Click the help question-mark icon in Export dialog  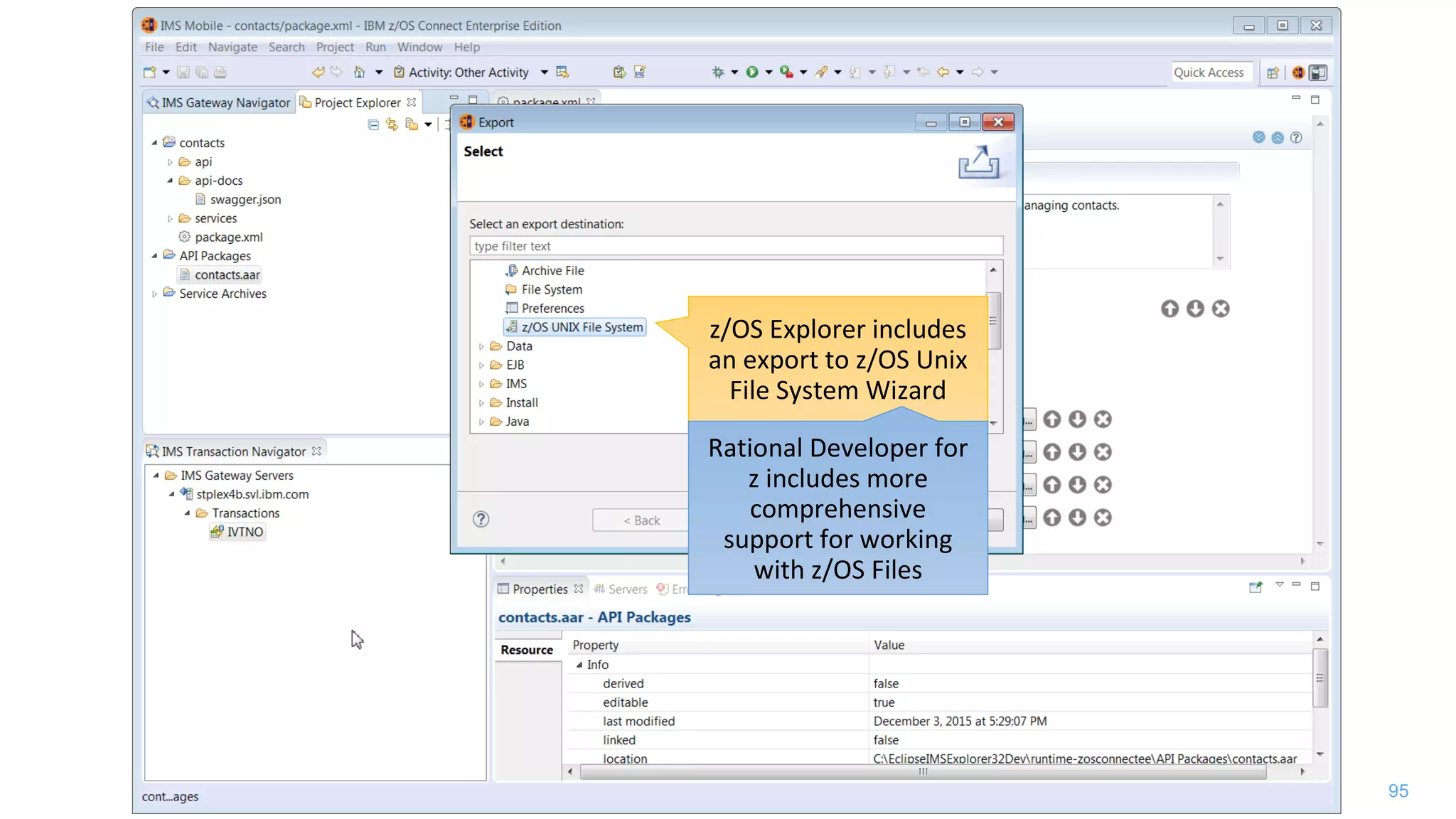(x=481, y=519)
